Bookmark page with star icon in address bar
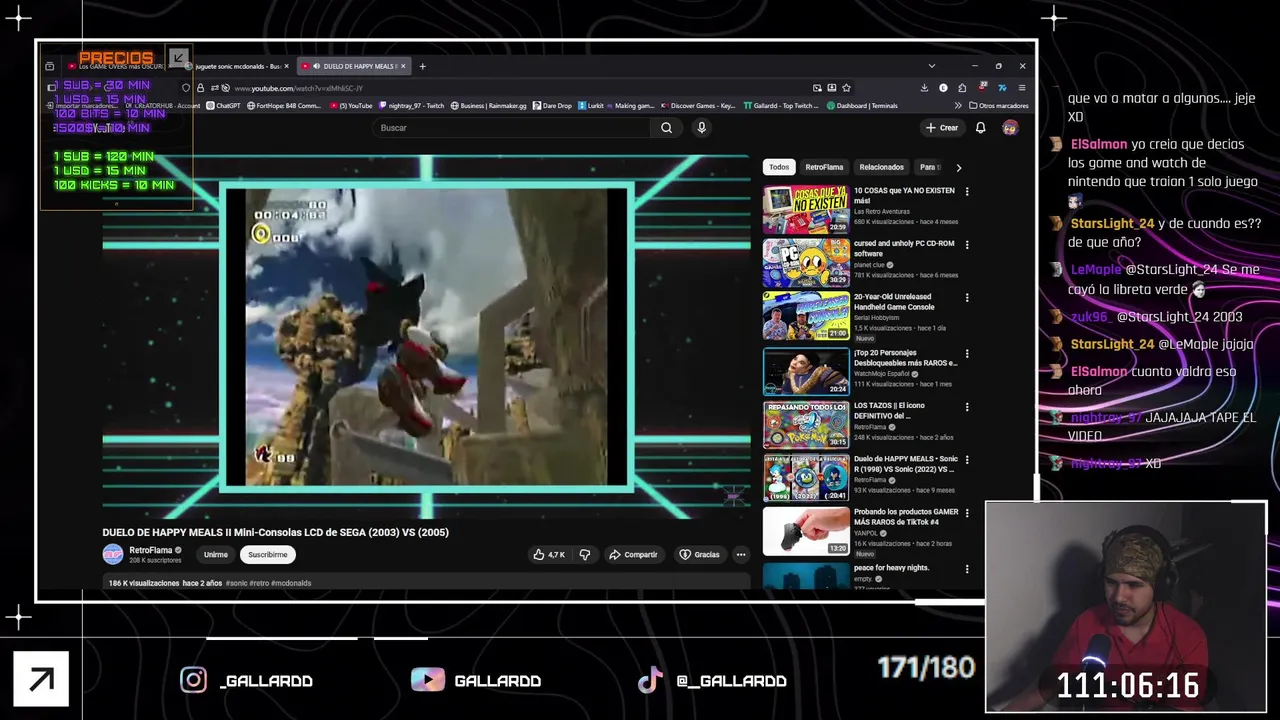The image size is (1280, 720). [x=846, y=88]
